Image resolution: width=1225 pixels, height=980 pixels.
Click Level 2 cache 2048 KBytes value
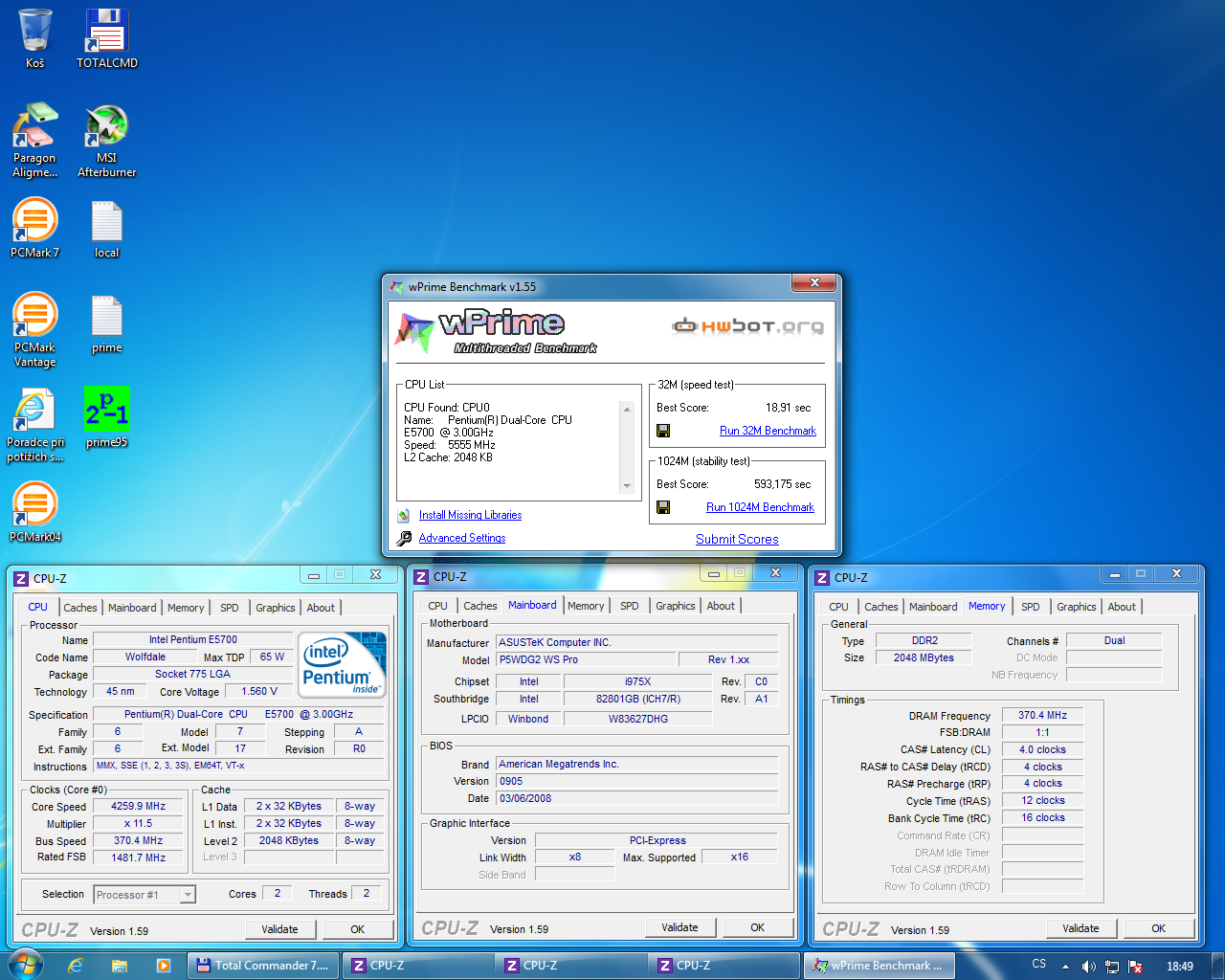tap(288, 841)
